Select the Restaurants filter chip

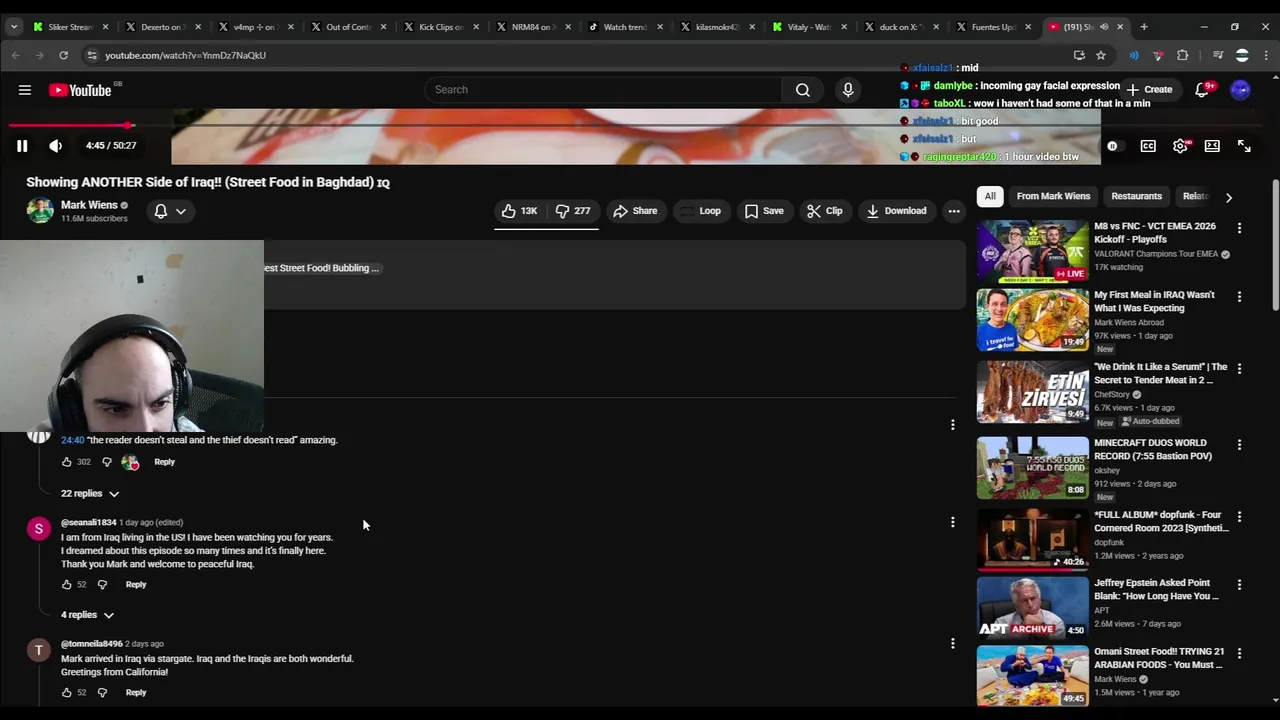tap(1136, 196)
